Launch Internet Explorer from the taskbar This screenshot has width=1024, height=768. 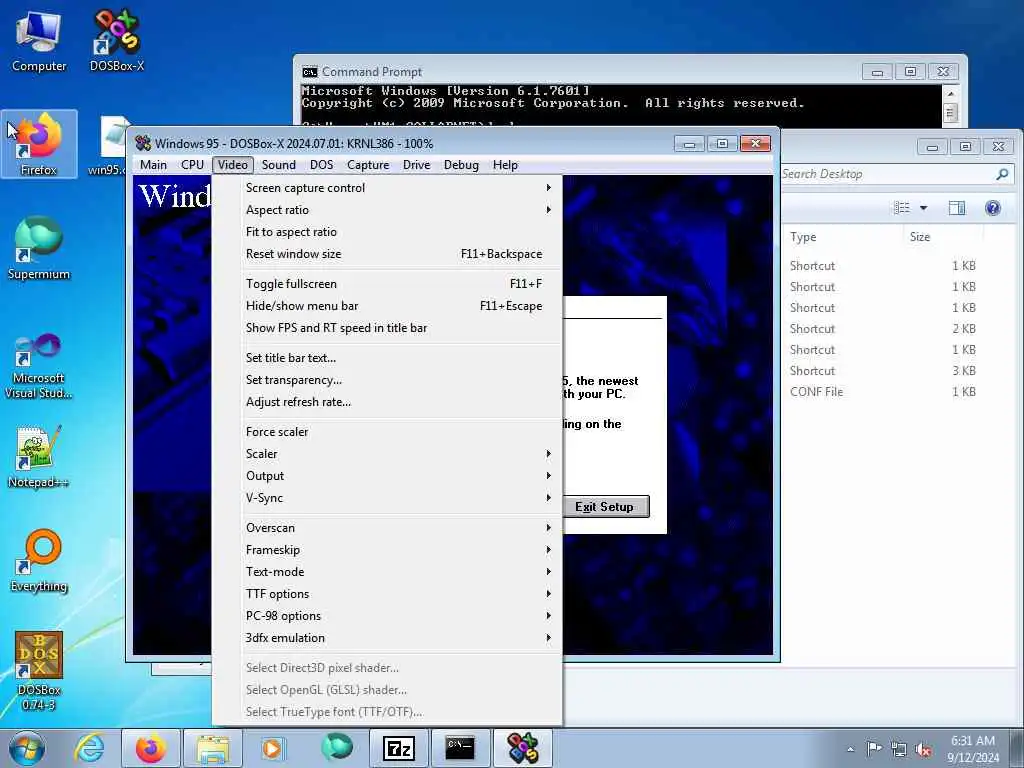tap(89, 748)
